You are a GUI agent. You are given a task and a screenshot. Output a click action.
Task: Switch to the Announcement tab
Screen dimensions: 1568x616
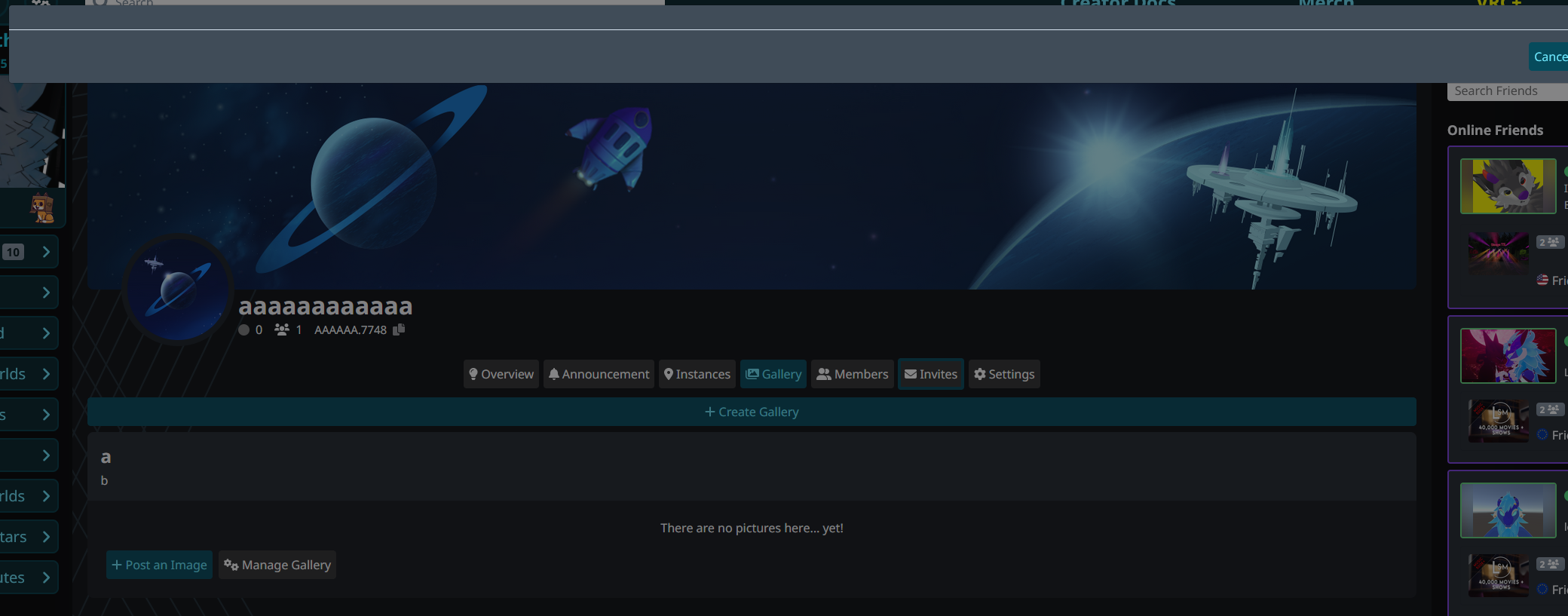tap(599, 374)
